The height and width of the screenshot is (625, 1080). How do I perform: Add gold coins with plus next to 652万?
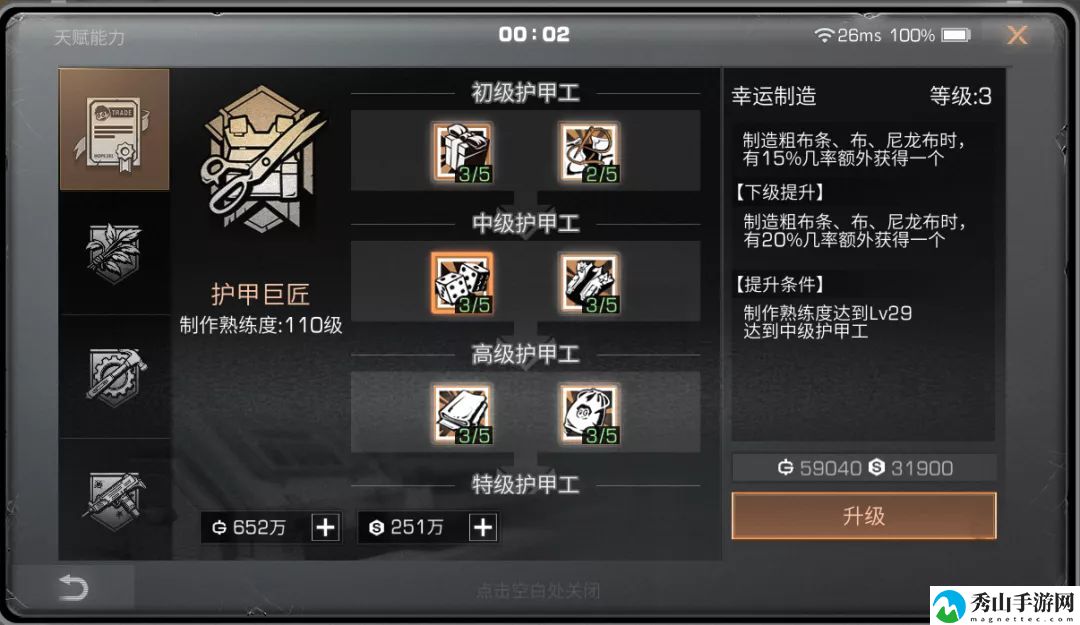pyautogui.click(x=325, y=528)
